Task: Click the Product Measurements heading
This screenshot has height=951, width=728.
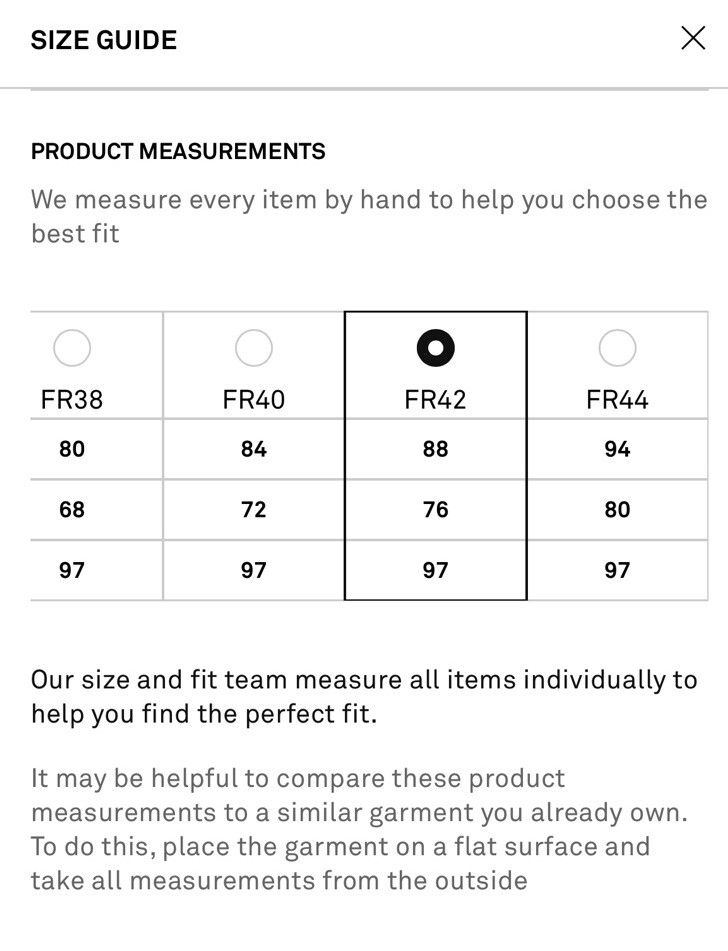Action: point(178,151)
